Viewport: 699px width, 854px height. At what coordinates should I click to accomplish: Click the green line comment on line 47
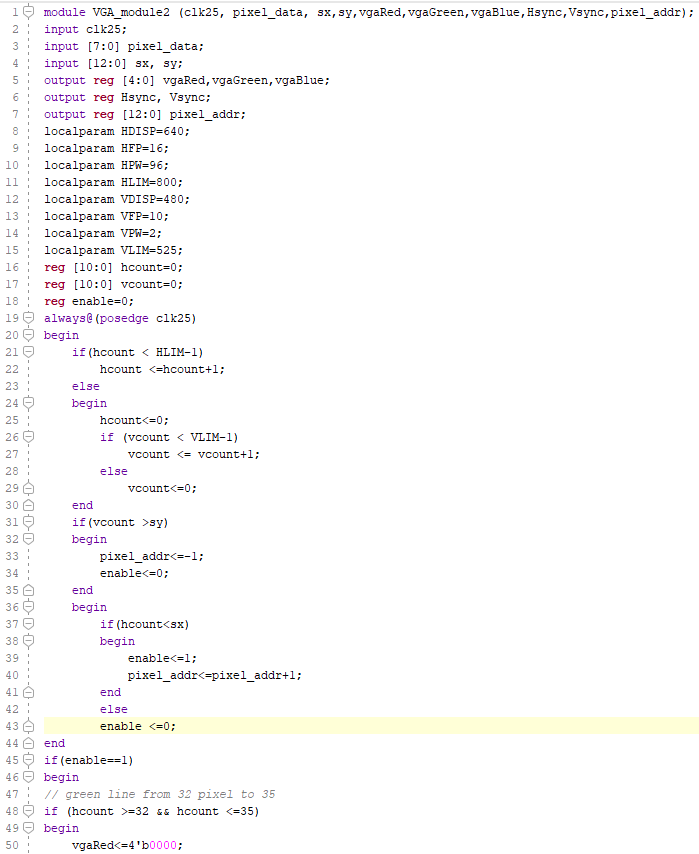[x=160, y=794]
